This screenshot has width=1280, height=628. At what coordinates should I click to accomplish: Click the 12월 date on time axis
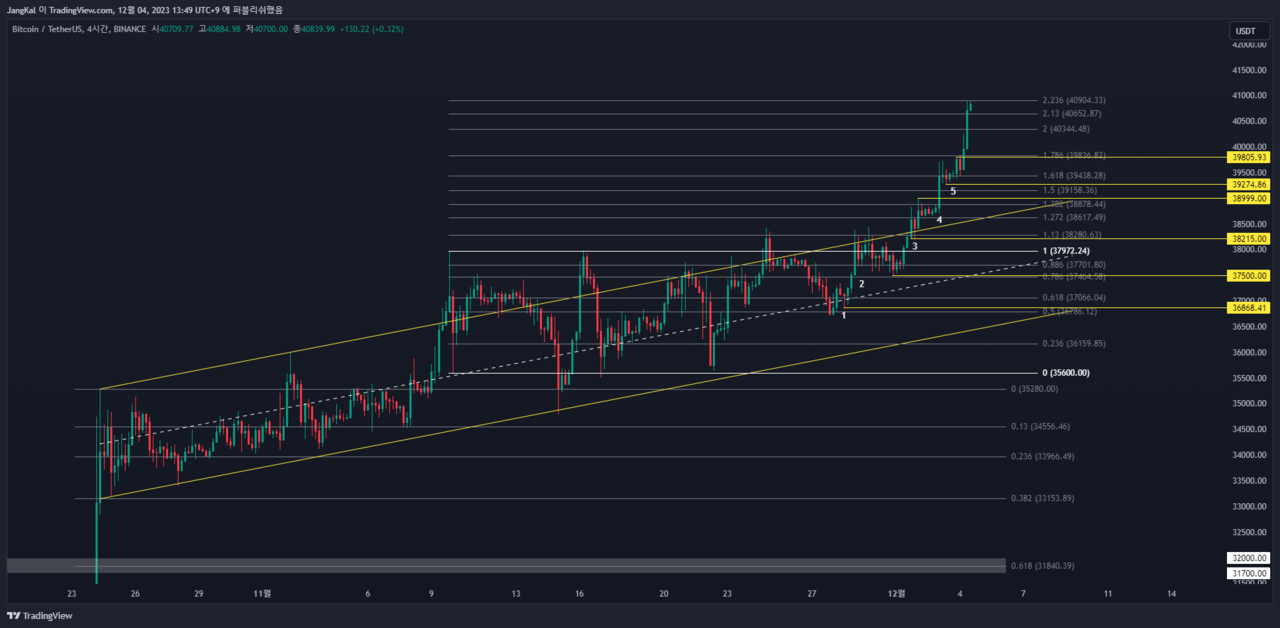[896, 593]
